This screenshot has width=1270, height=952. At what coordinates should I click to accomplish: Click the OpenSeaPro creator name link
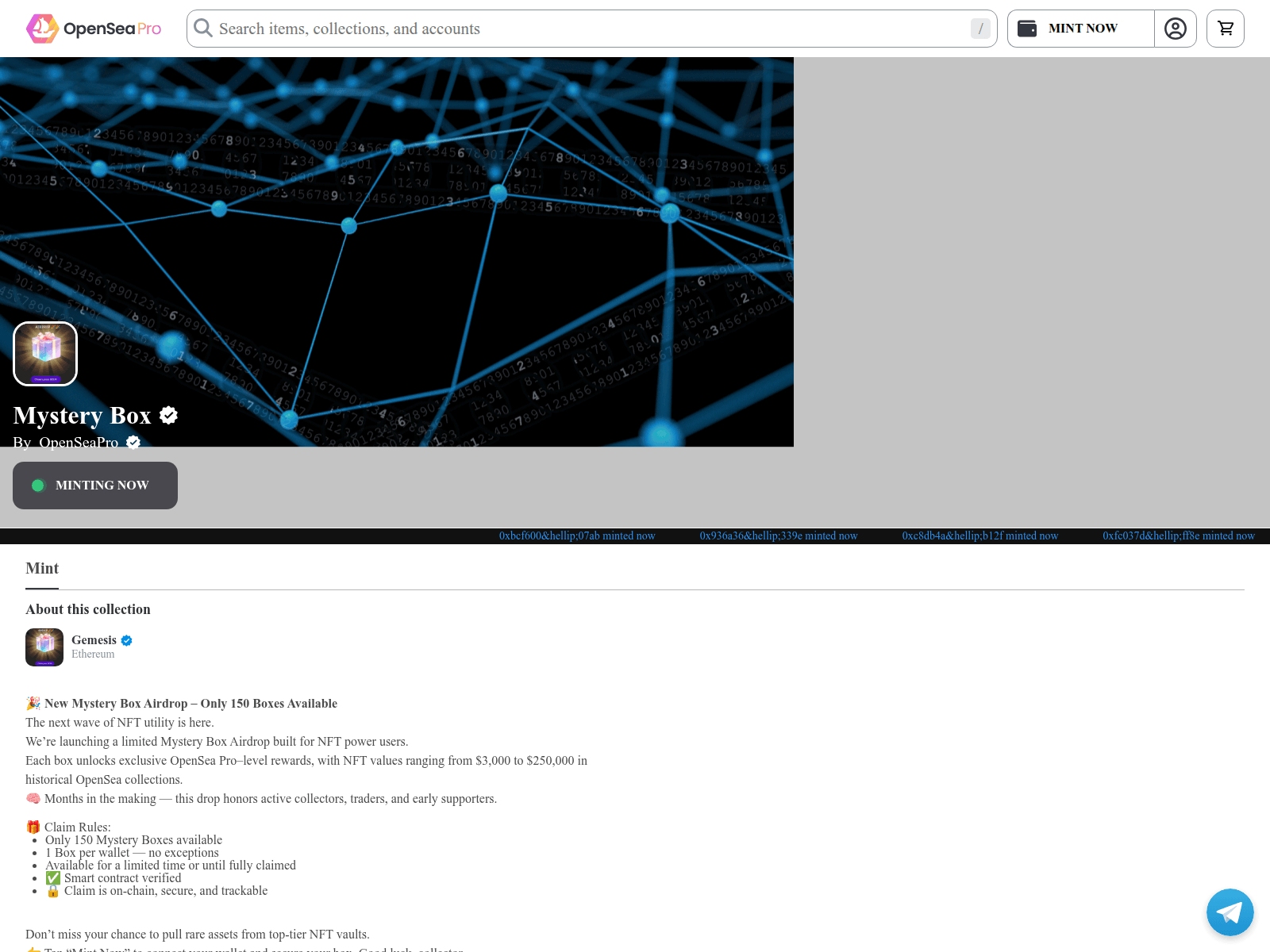click(x=79, y=443)
